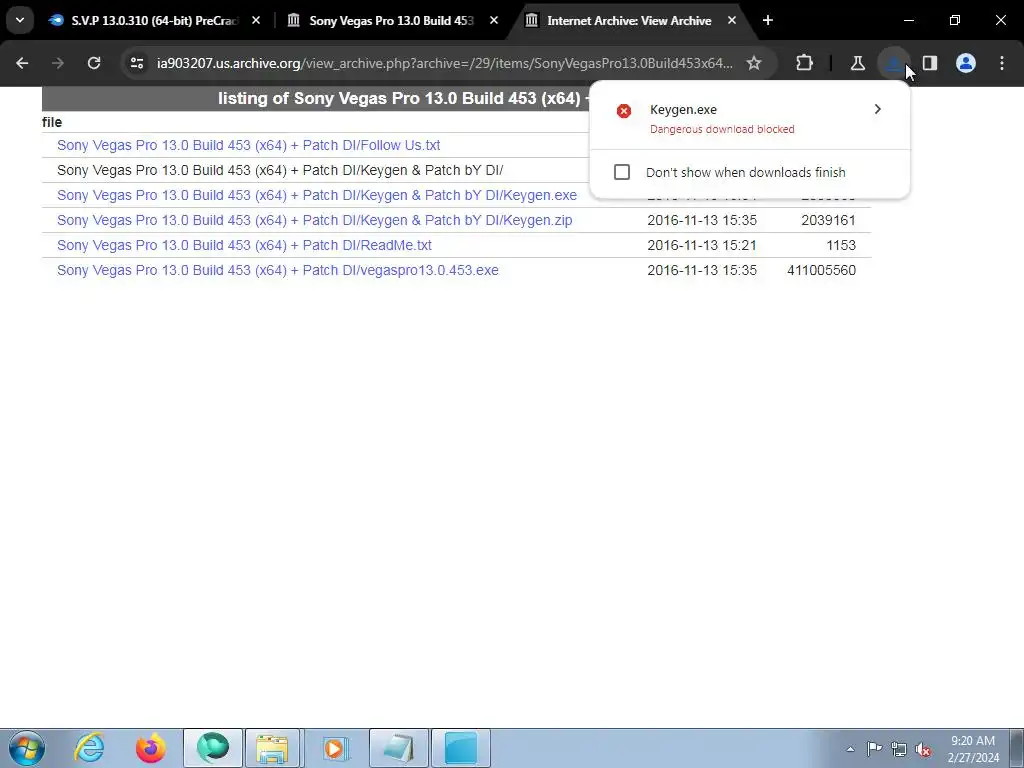Open the side panel
Screen dimensions: 1024x768
click(x=930, y=63)
